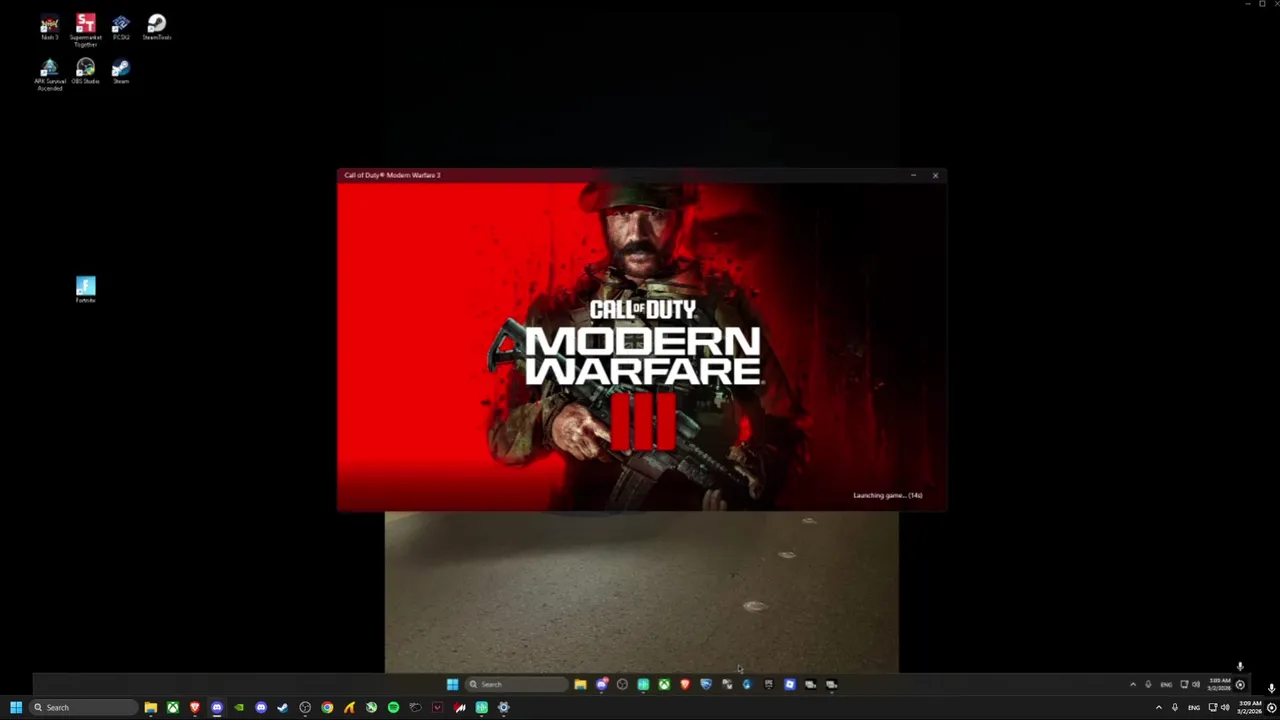Click the "Call of Duty® Modern Warfare 3" window title
1280x720 pixels.
pos(392,175)
